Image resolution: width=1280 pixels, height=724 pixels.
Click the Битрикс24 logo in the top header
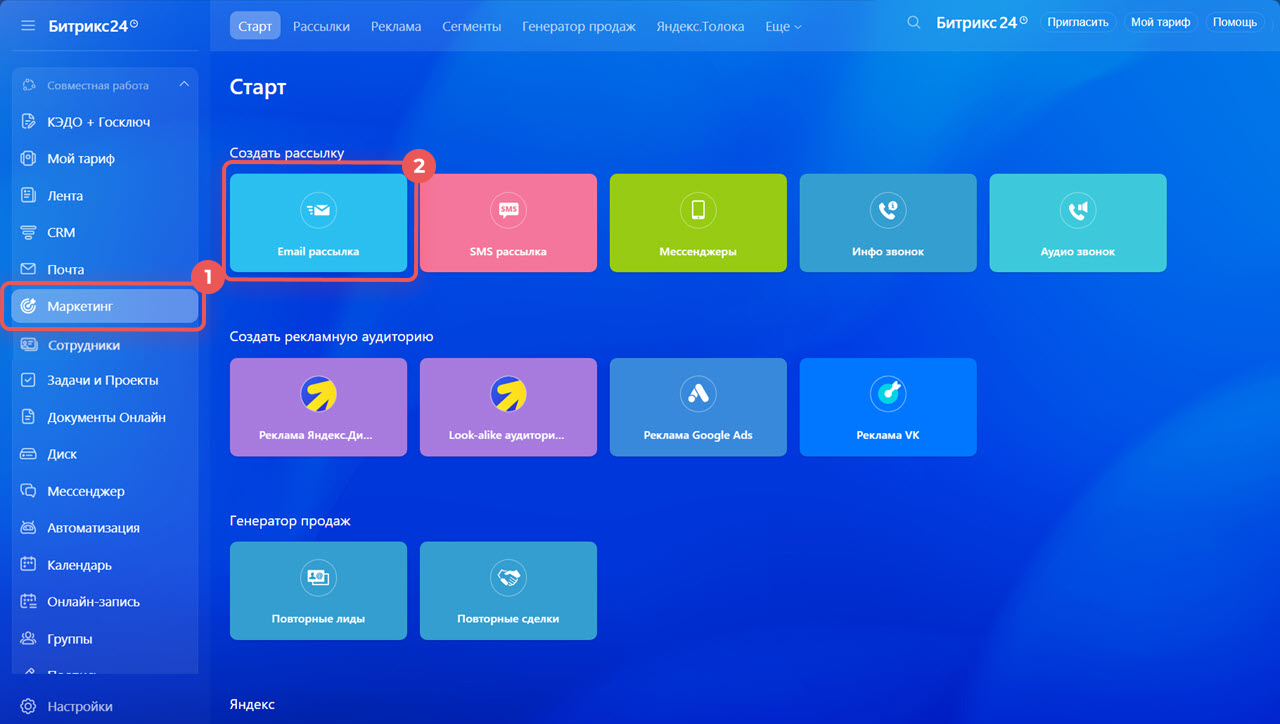click(x=981, y=23)
